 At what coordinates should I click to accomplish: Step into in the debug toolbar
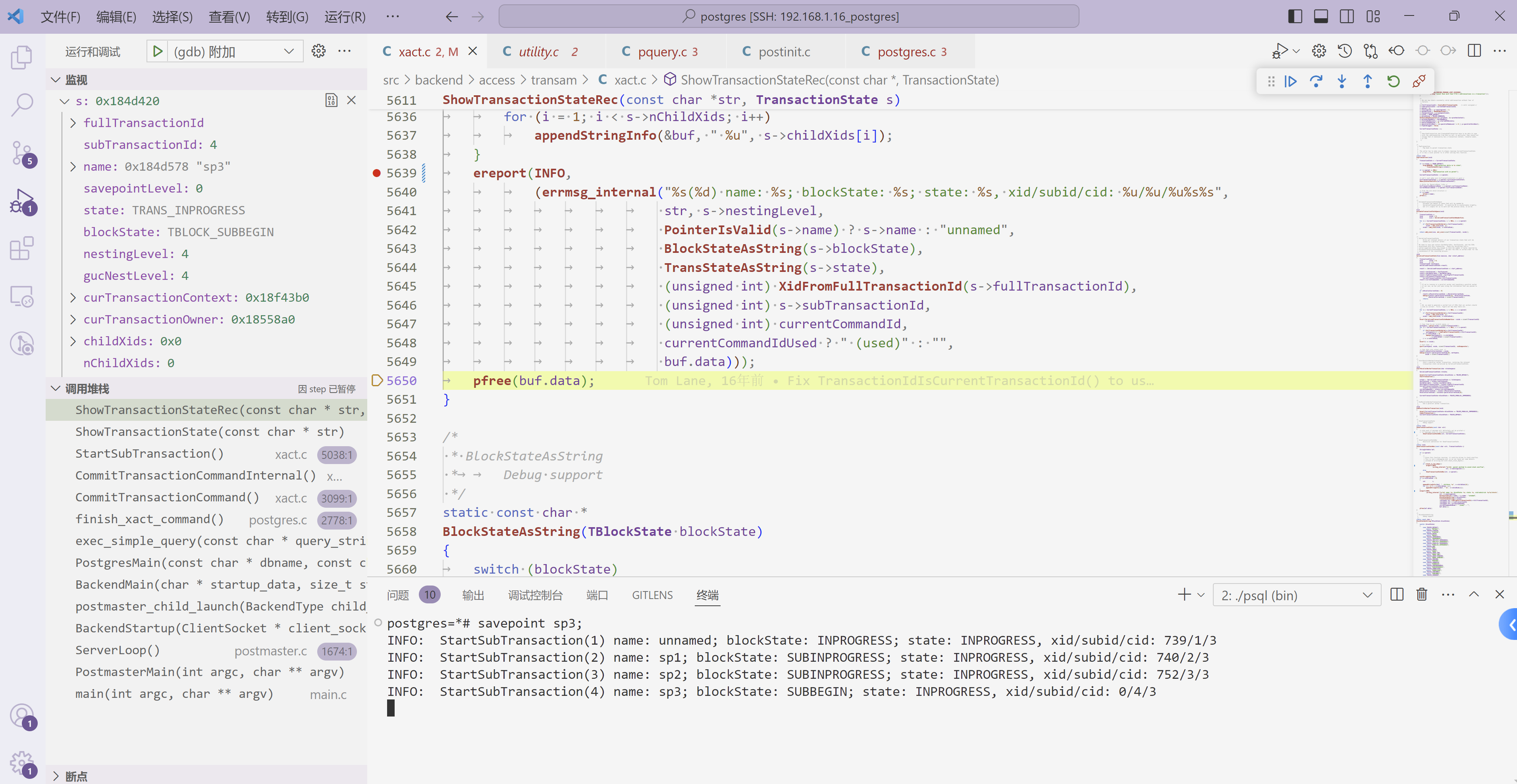coord(1342,81)
